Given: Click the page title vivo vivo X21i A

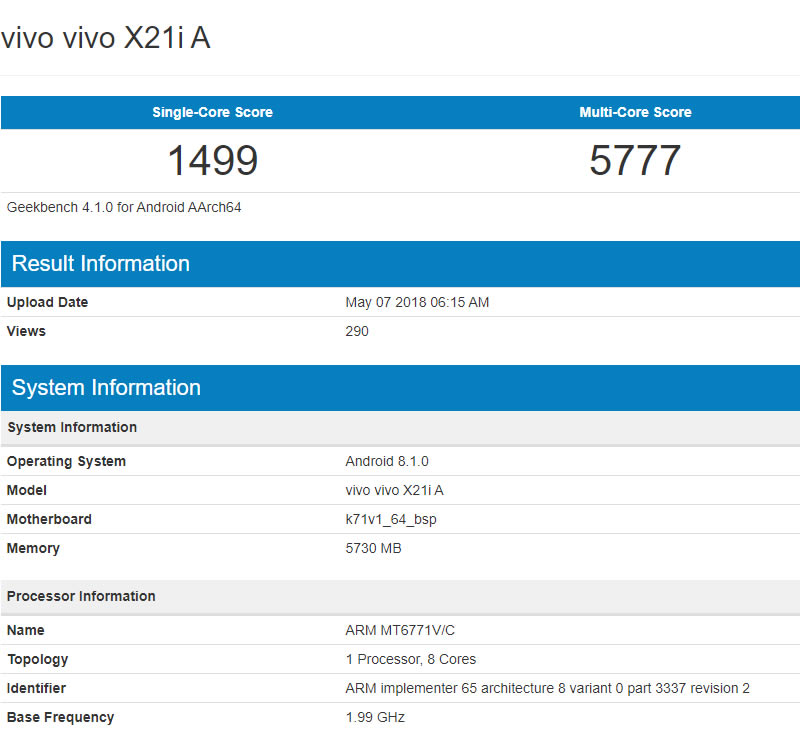Looking at the screenshot, I should click(x=106, y=38).
